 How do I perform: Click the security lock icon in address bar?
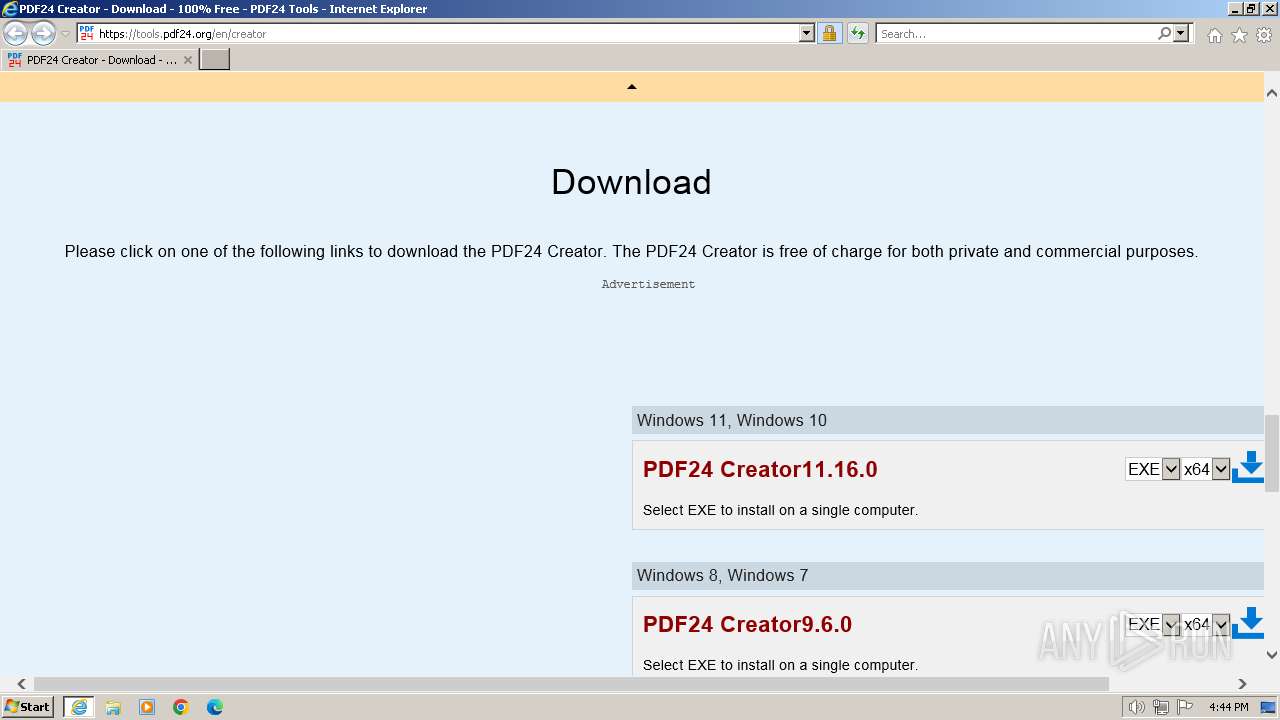coord(830,34)
